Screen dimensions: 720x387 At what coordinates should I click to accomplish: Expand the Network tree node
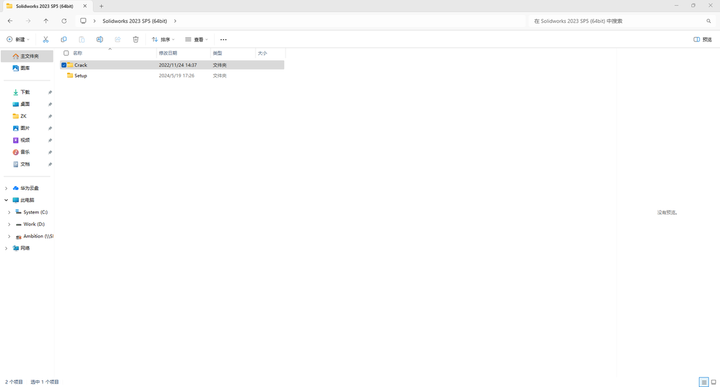6,248
